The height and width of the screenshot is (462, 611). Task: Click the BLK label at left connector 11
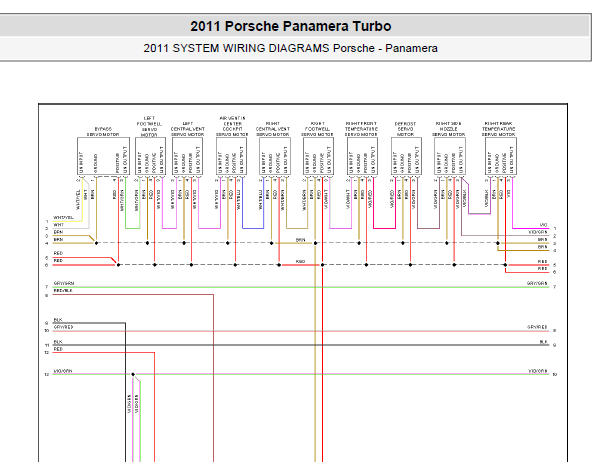click(x=58, y=342)
